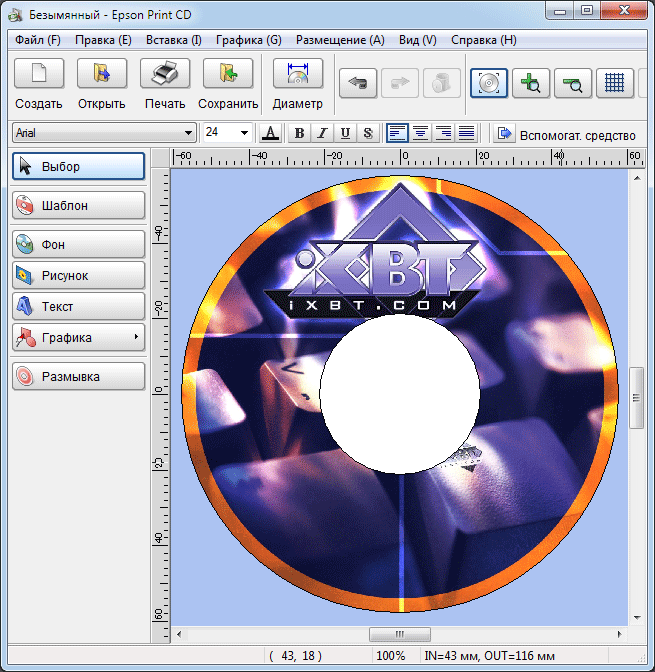Click the greyed delete trash button

tap(442, 83)
